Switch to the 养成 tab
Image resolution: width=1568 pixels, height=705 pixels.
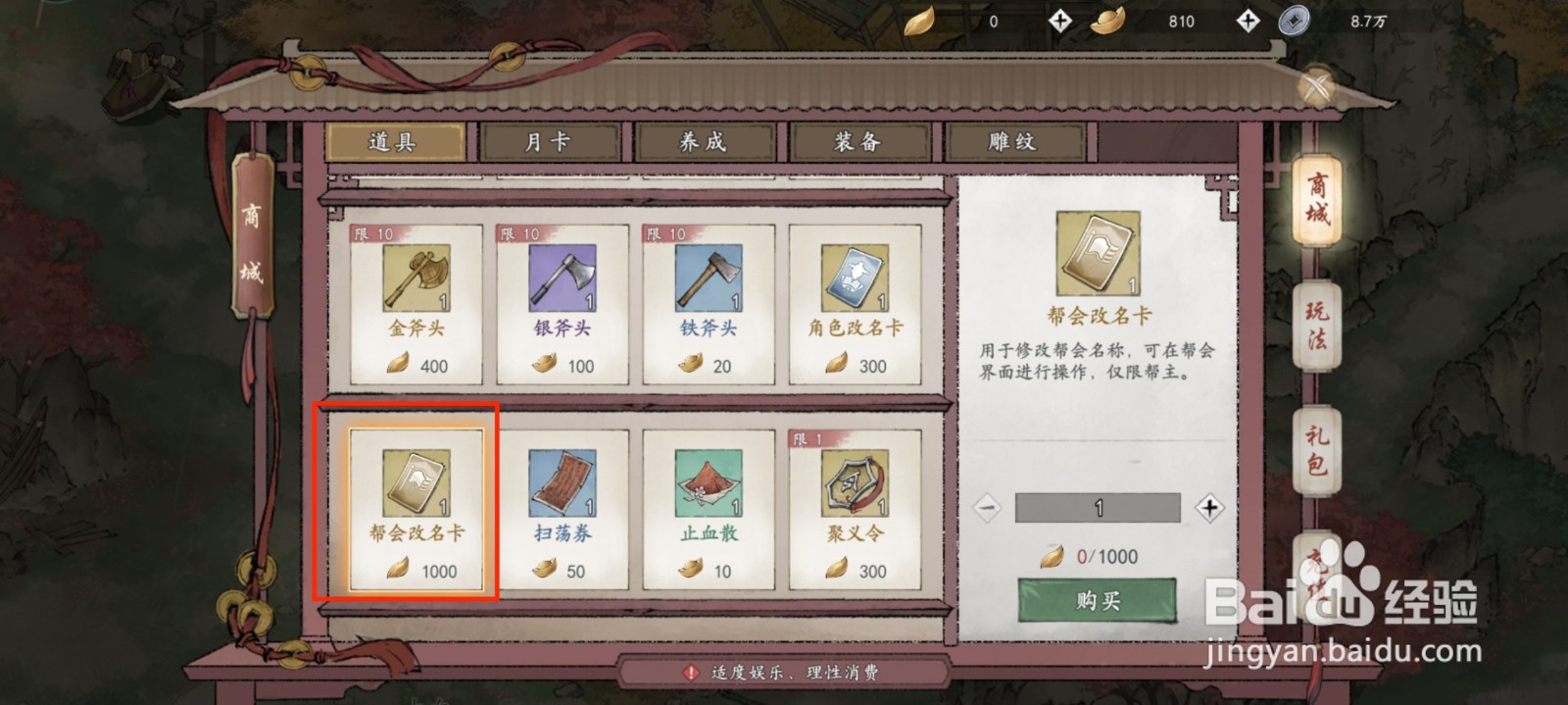pos(705,142)
